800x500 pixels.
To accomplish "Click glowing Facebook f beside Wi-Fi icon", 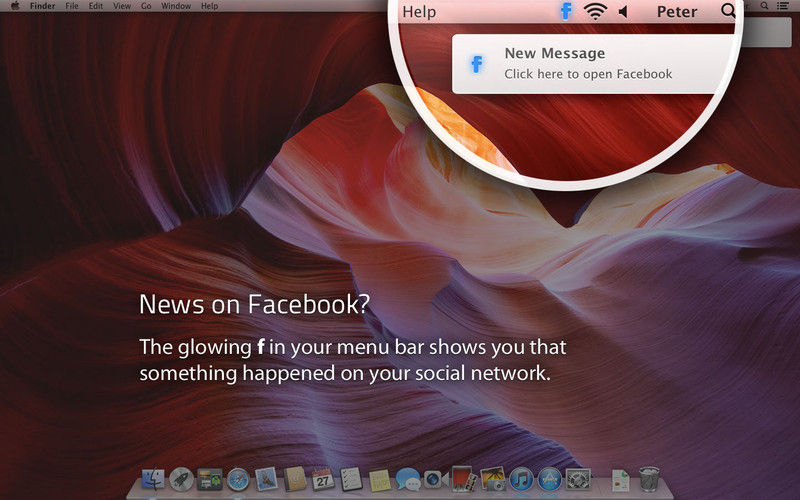I will [565, 11].
